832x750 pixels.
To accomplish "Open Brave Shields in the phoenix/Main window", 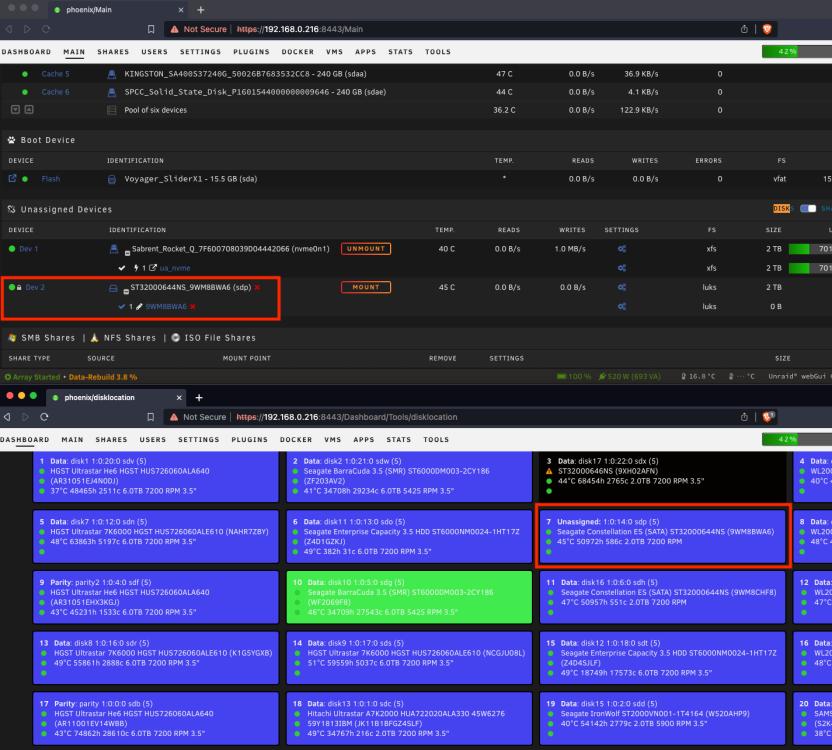I will coord(767,29).
